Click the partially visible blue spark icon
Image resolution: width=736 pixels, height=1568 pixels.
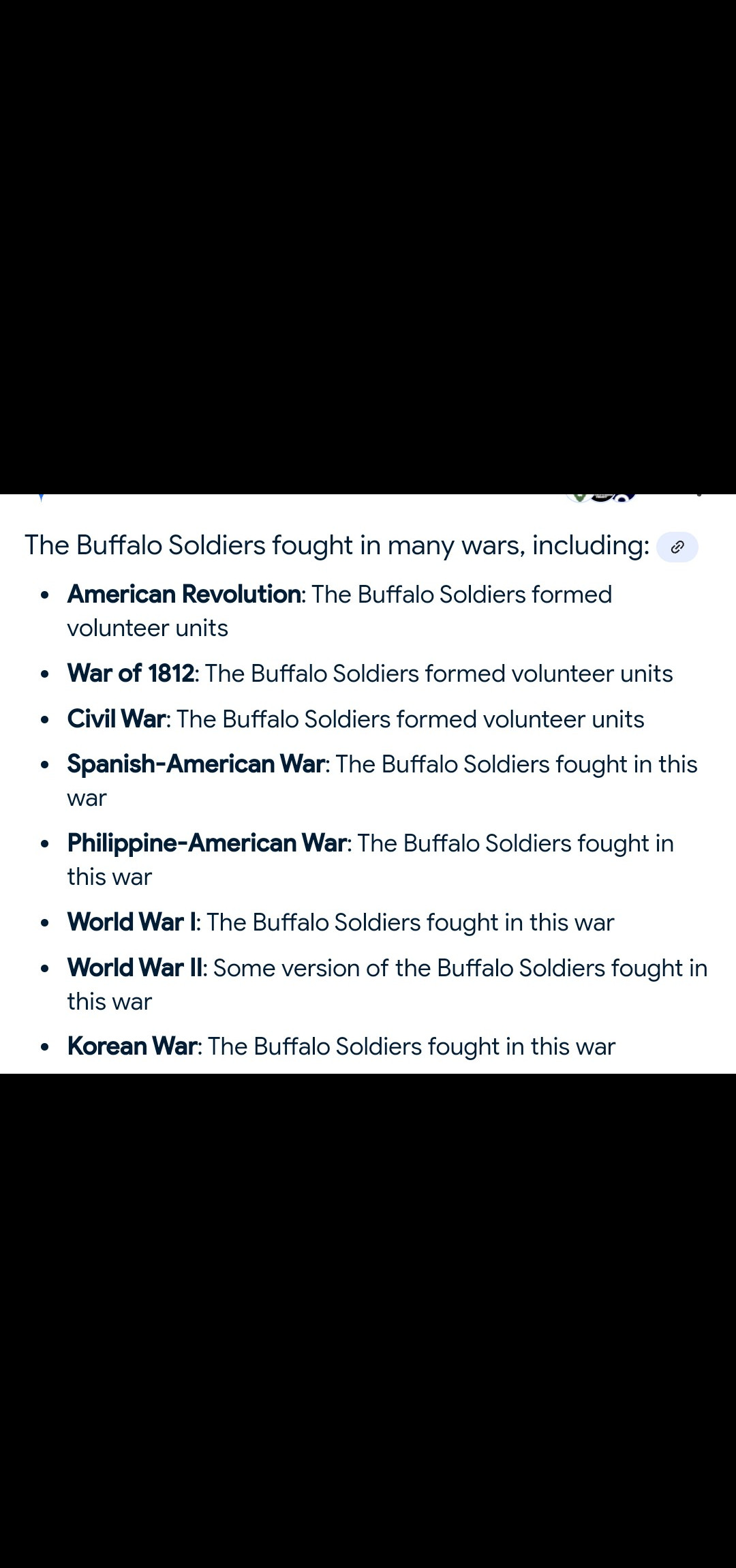[x=42, y=497]
